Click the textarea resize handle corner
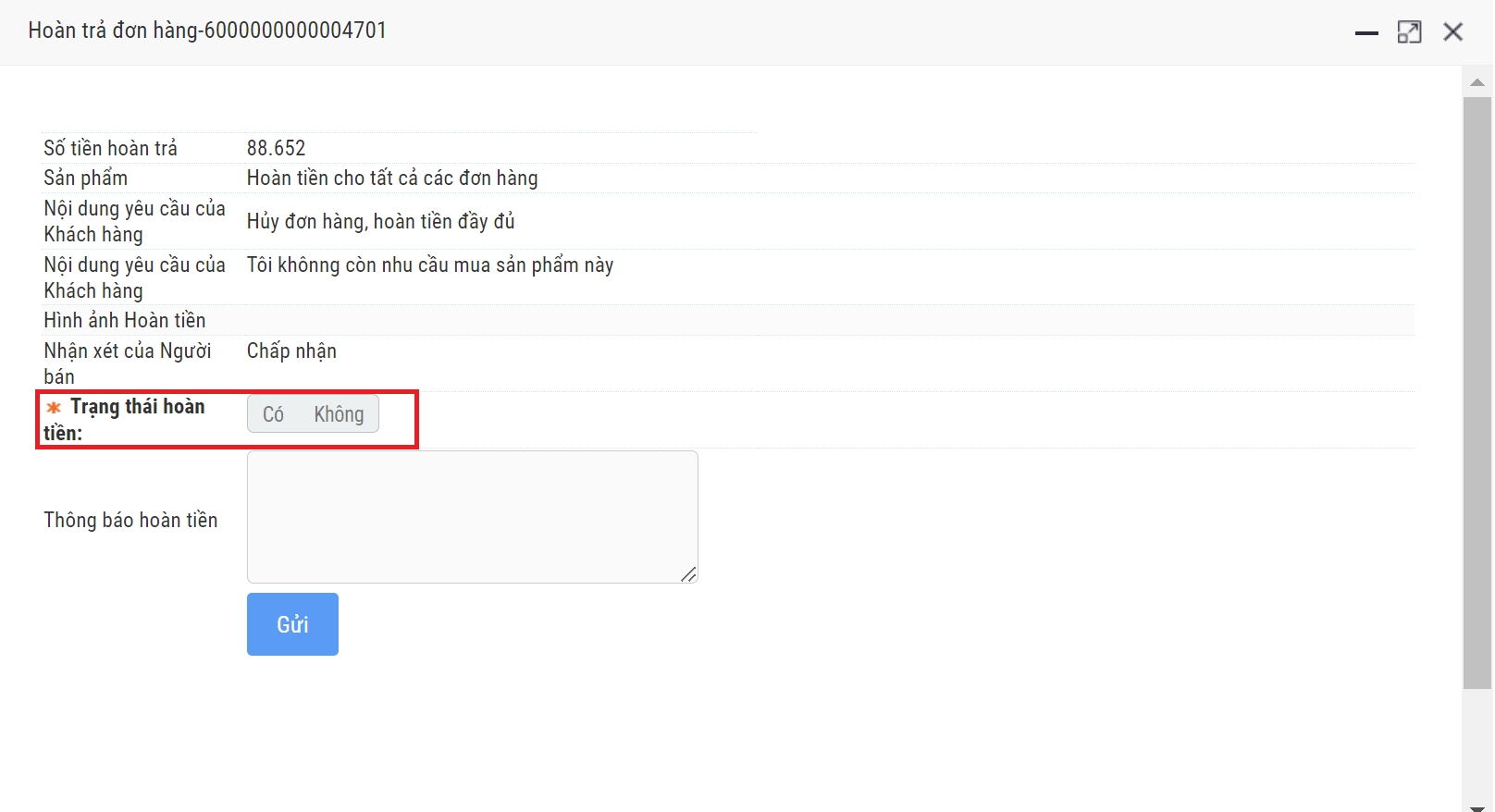 688,574
